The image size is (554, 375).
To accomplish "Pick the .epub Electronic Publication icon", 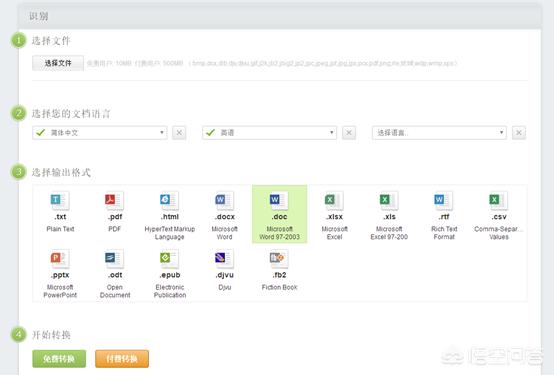I will [x=170, y=259].
